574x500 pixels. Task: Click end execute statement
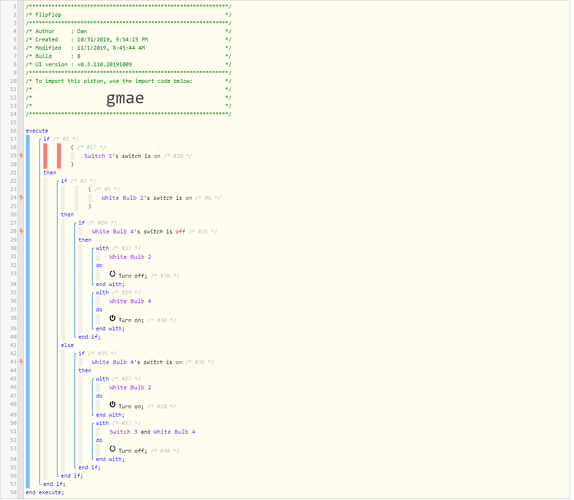[45, 492]
